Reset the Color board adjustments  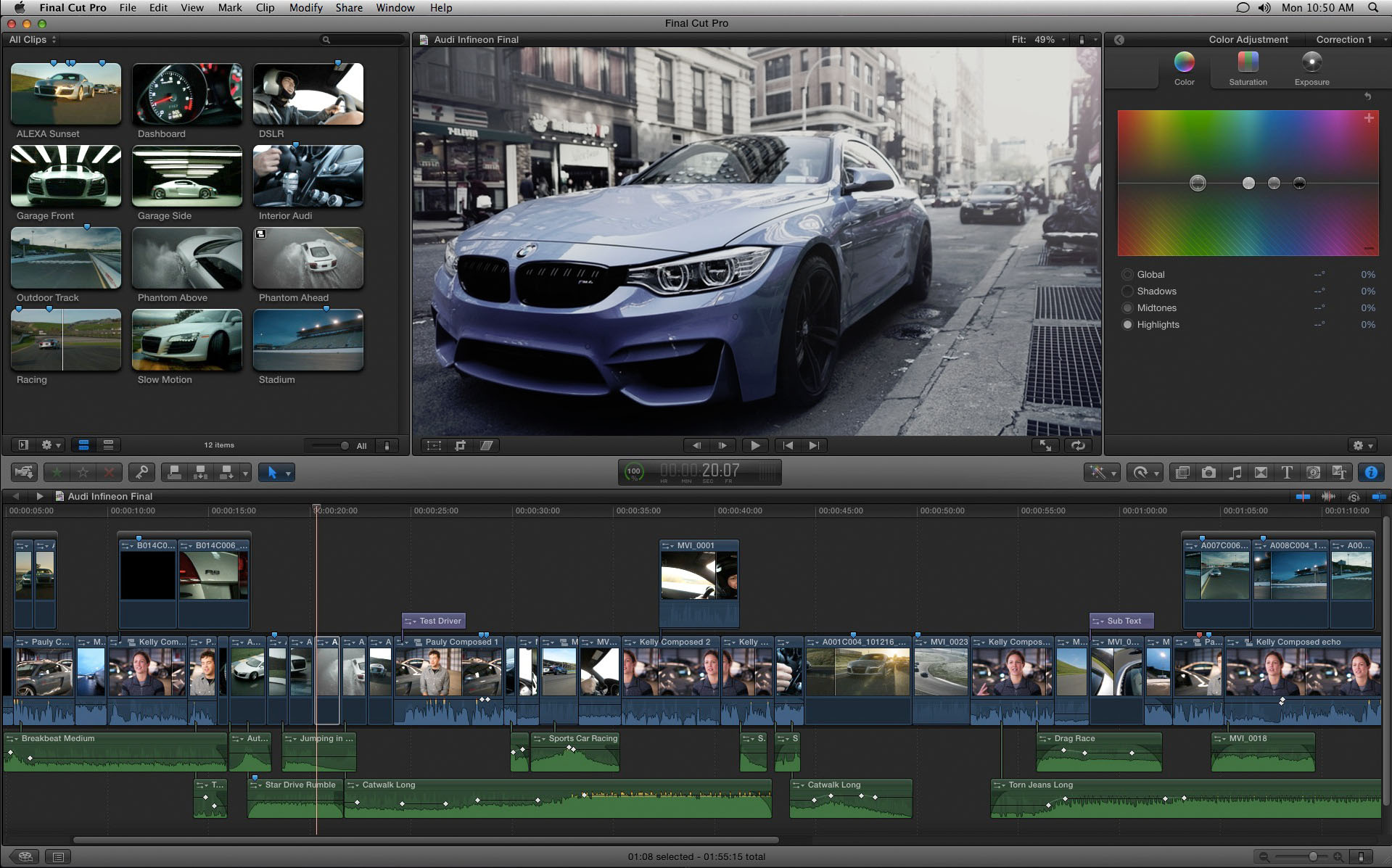1367,96
